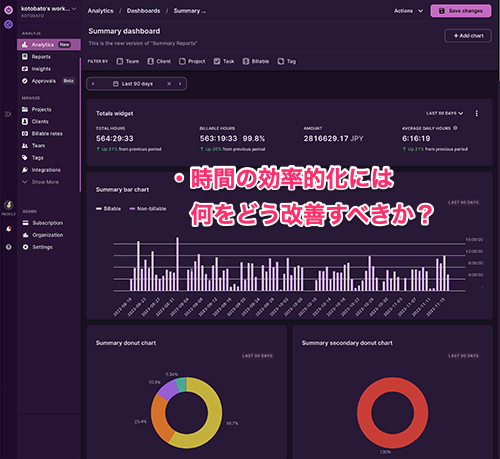Screen dimensions: 500x459
Task: Filter by Tag
Action: point(287,61)
